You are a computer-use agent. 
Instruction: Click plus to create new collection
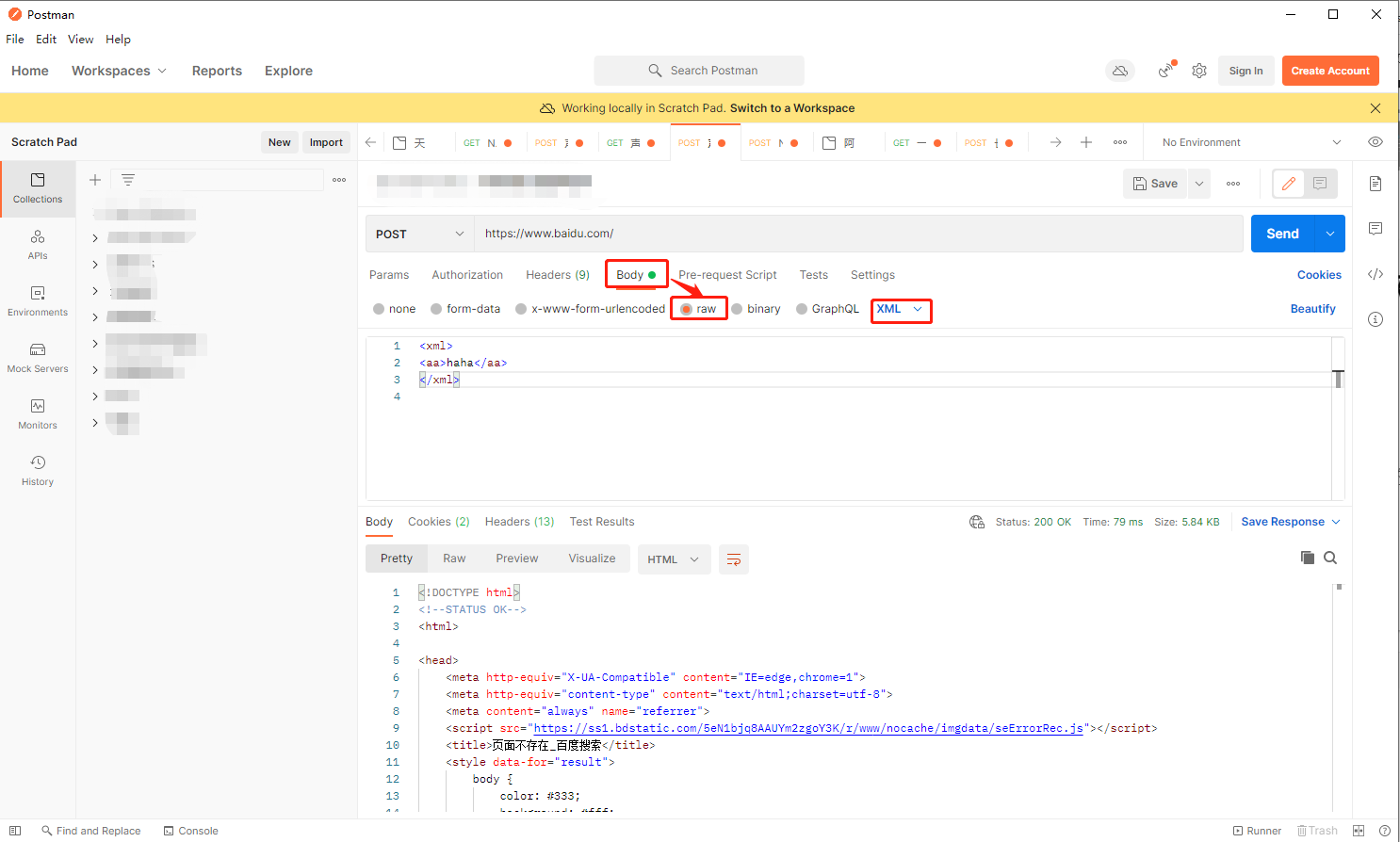pos(95,180)
